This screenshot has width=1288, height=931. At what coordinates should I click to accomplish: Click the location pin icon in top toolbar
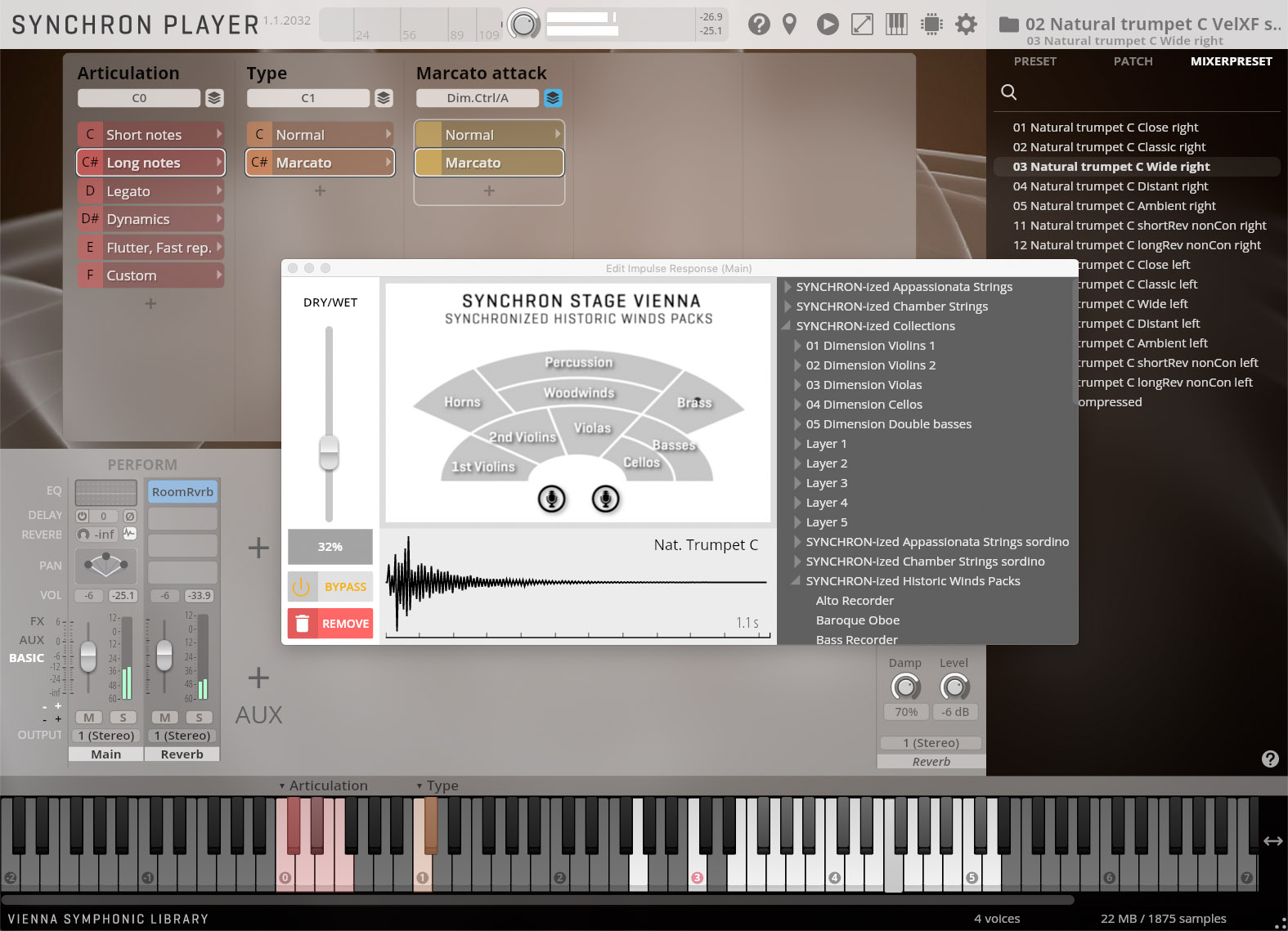tap(790, 25)
